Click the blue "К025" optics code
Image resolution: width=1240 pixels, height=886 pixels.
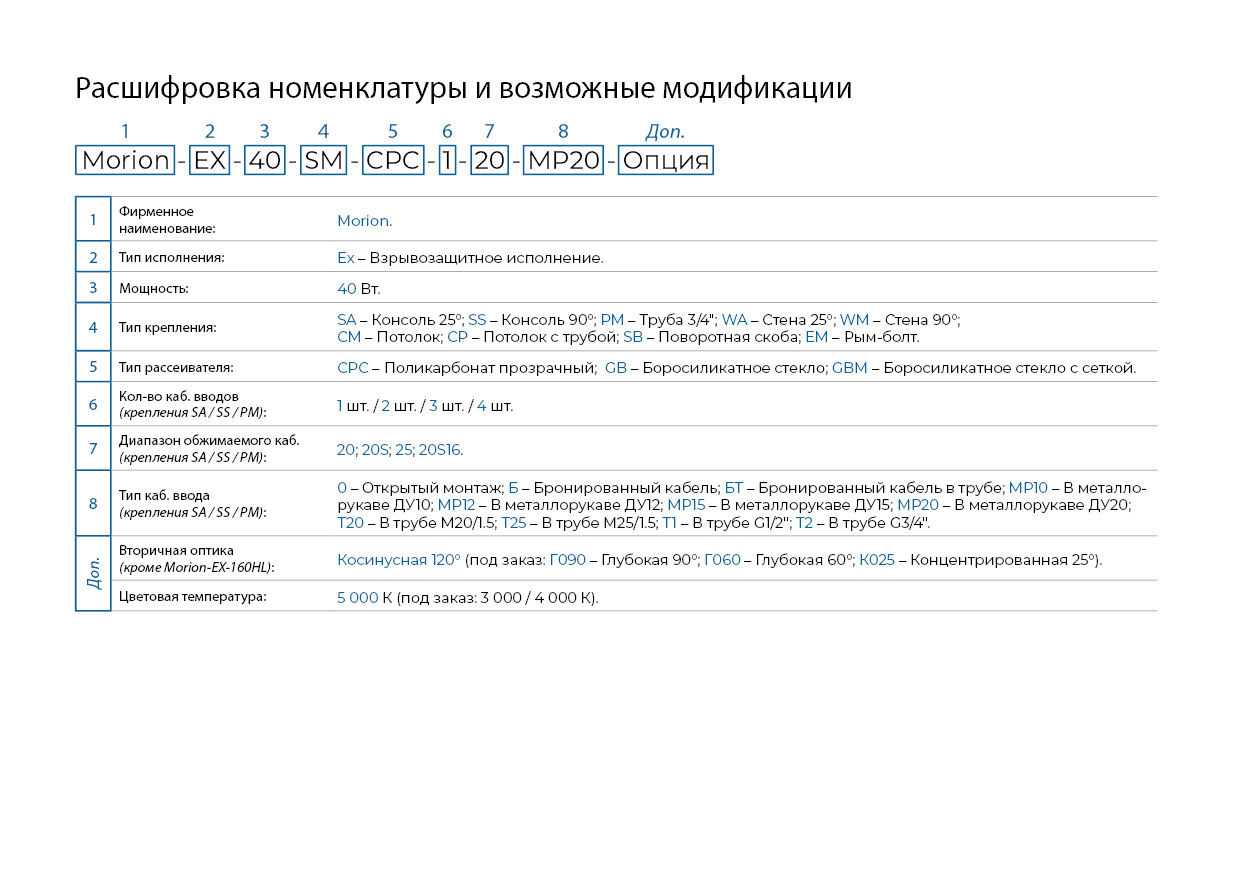877,560
